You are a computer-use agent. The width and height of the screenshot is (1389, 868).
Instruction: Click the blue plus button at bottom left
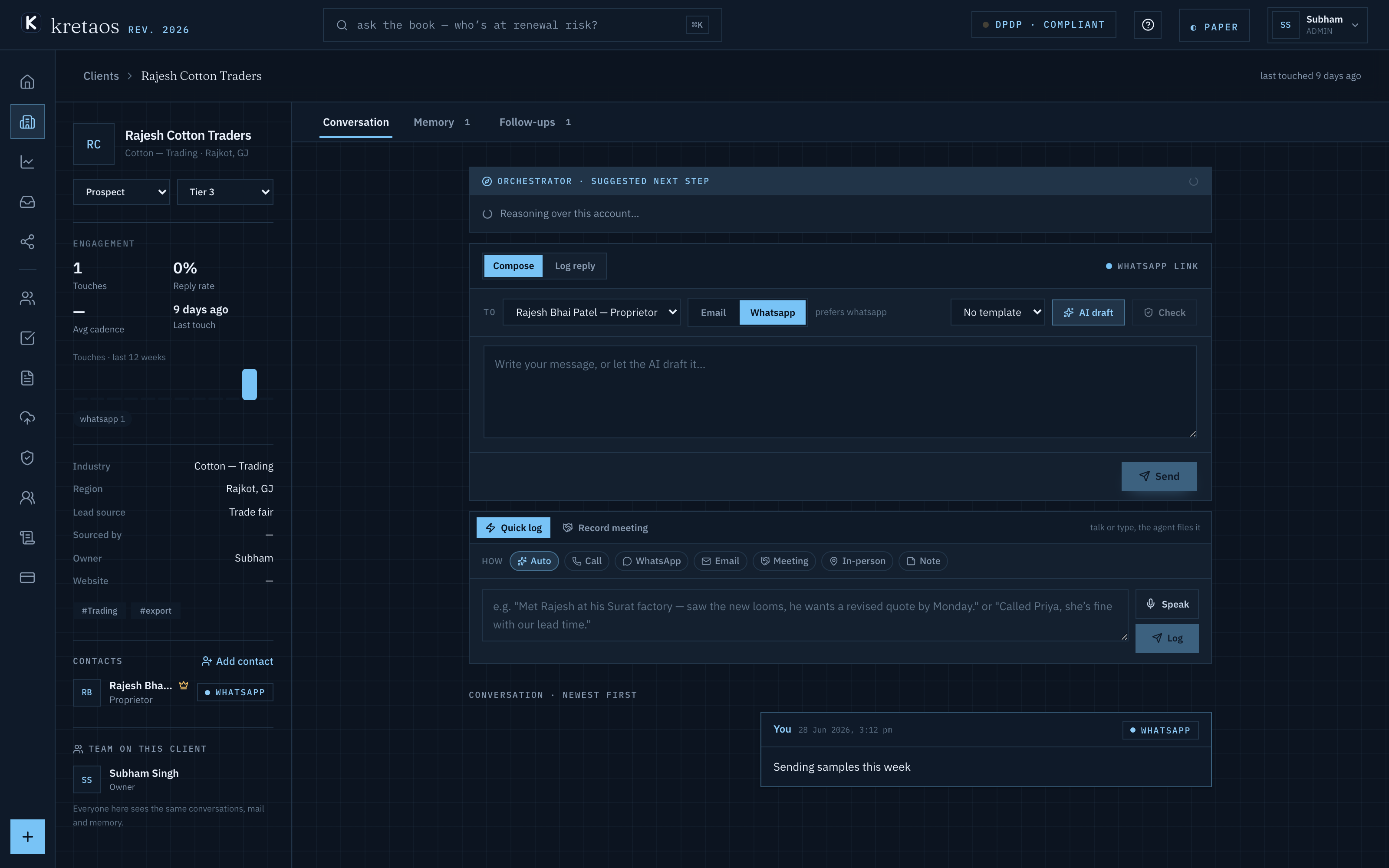(27, 836)
